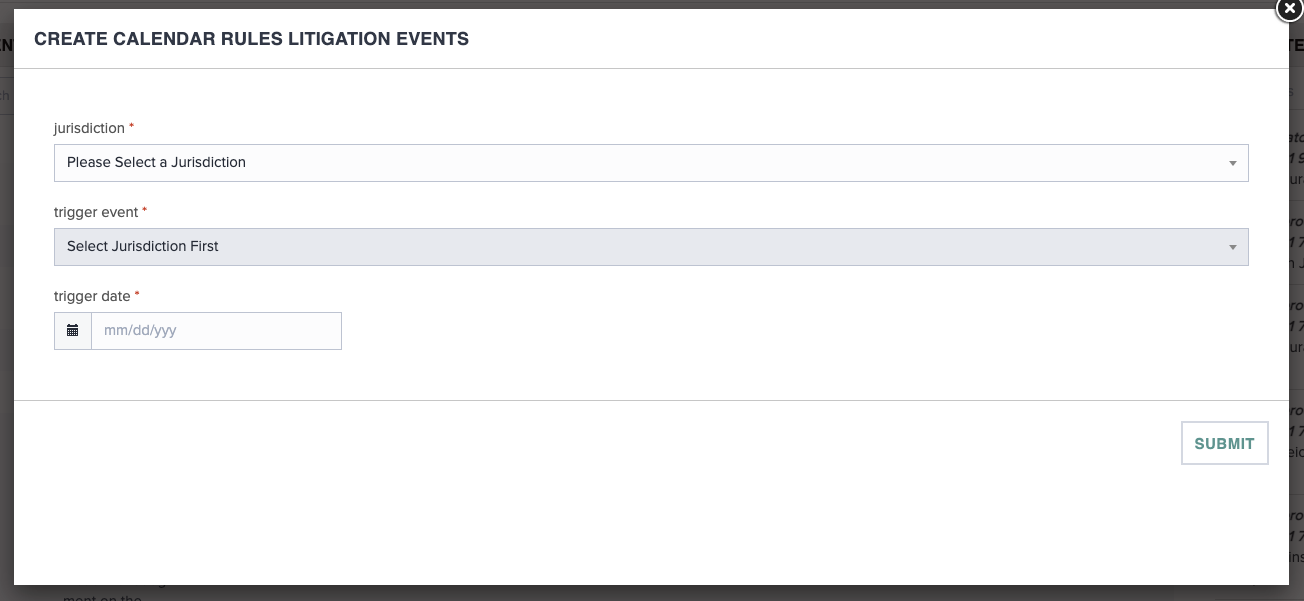The width and height of the screenshot is (1304, 601).
Task: Click the "Select Jurisdiction First" placeholder text
Action: 142,247
